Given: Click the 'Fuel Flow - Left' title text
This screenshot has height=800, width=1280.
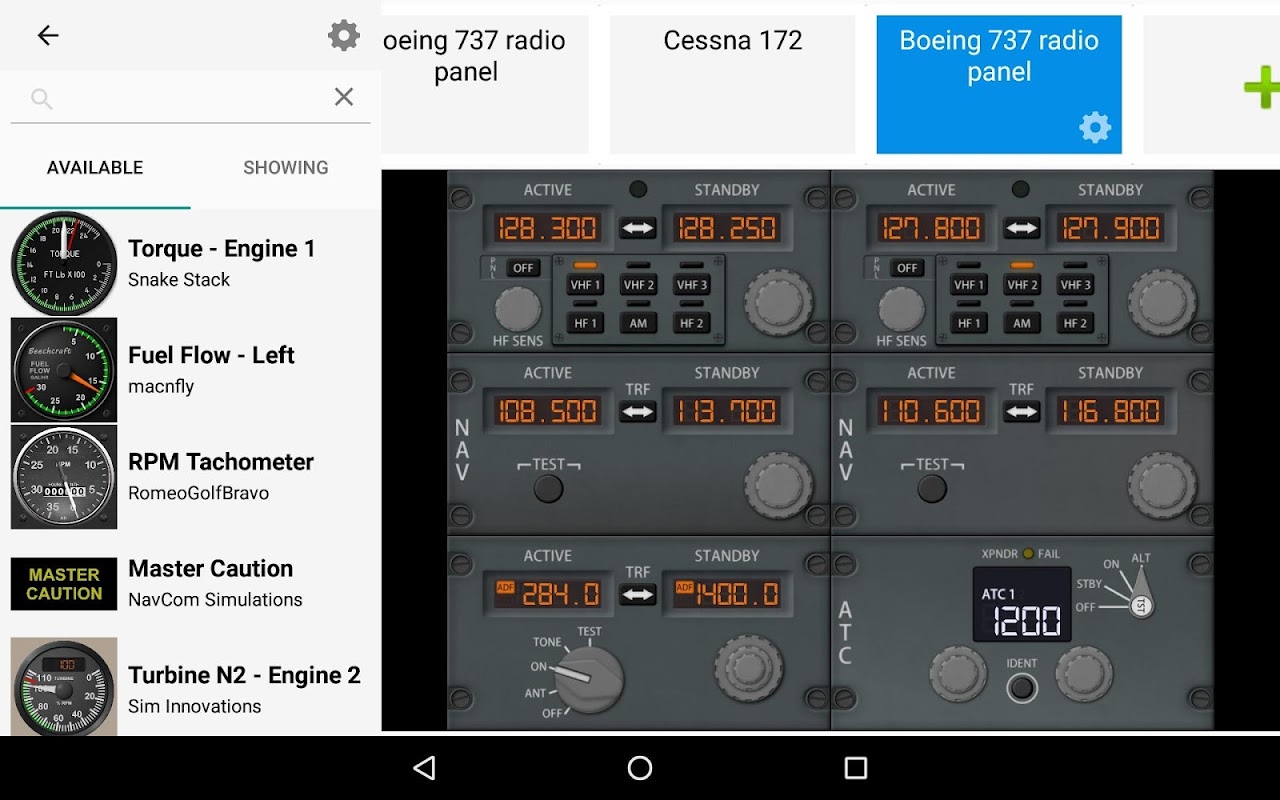Looking at the screenshot, I should (211, 355).
